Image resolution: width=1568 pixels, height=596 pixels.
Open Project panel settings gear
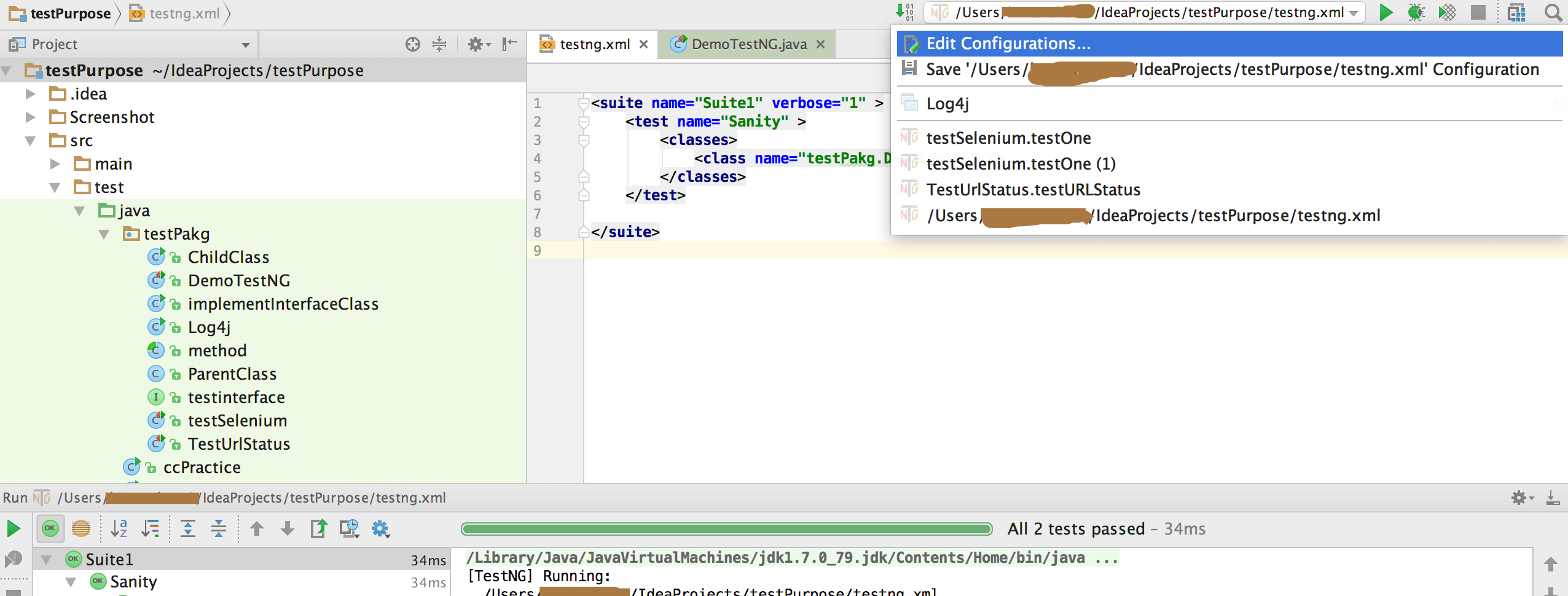[479, 44]
